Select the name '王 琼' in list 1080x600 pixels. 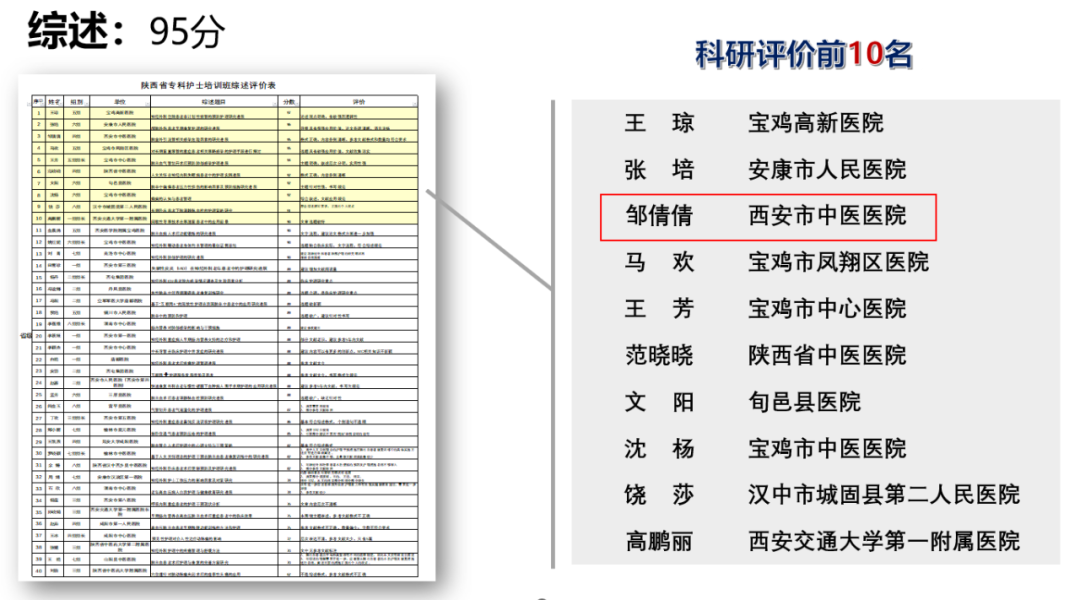coord(659,123)
